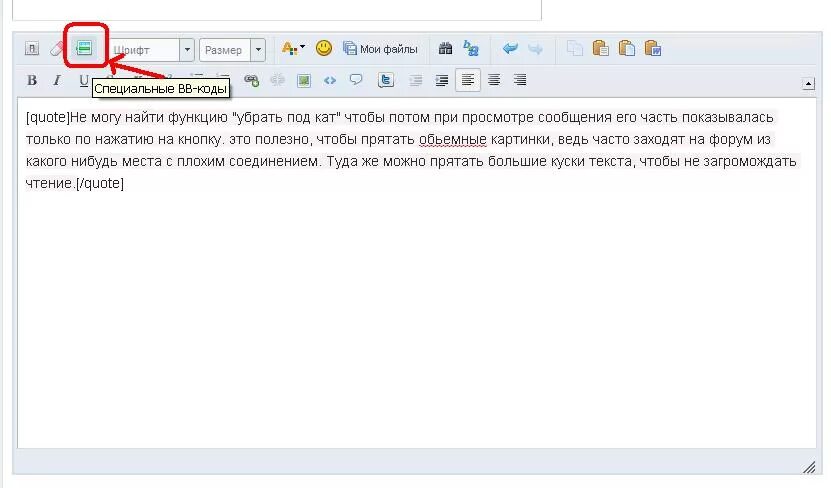This screenshot has width=831, height=488.
Task: Click the Remove Format eraser icon
Action: (x=57, y=49)
